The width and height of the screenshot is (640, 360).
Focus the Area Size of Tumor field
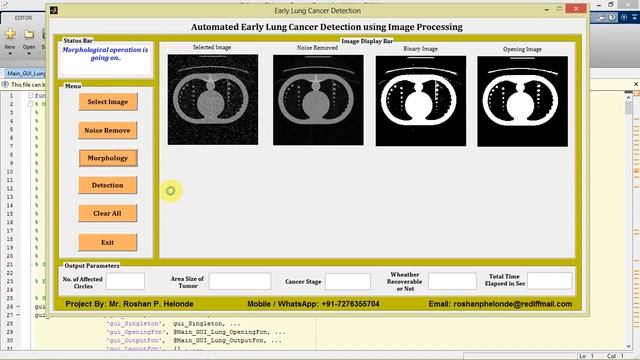click(240, 282)
